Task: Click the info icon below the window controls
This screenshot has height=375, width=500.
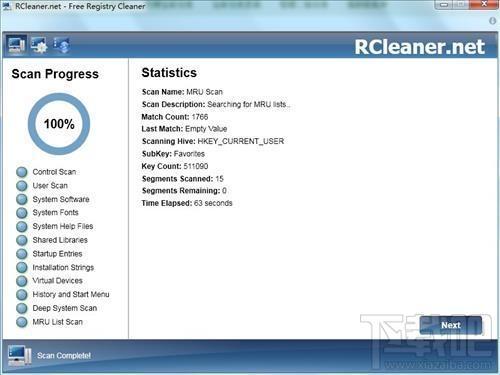Action: click(x=492, y=21)
